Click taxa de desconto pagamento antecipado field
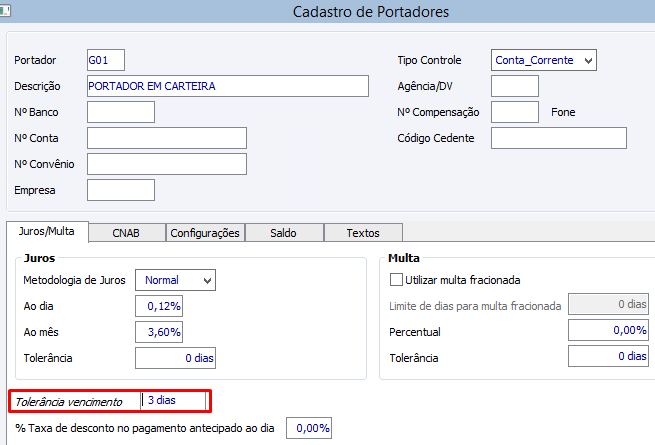The width and height of the screenshot is (655, 445). coord(309,428)
